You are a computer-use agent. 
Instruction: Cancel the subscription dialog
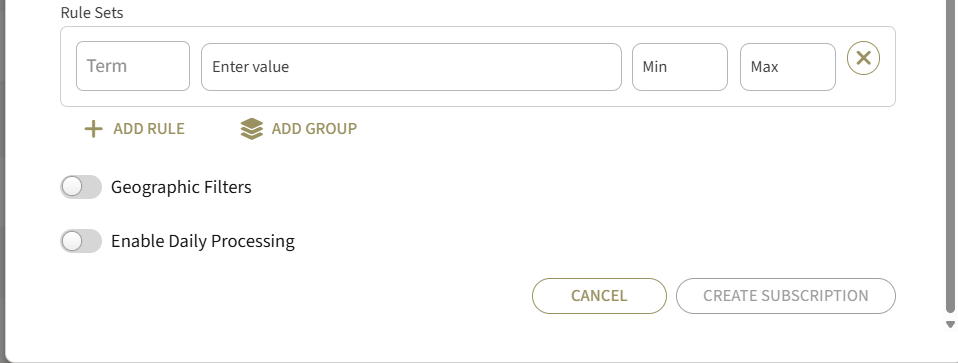599,296
